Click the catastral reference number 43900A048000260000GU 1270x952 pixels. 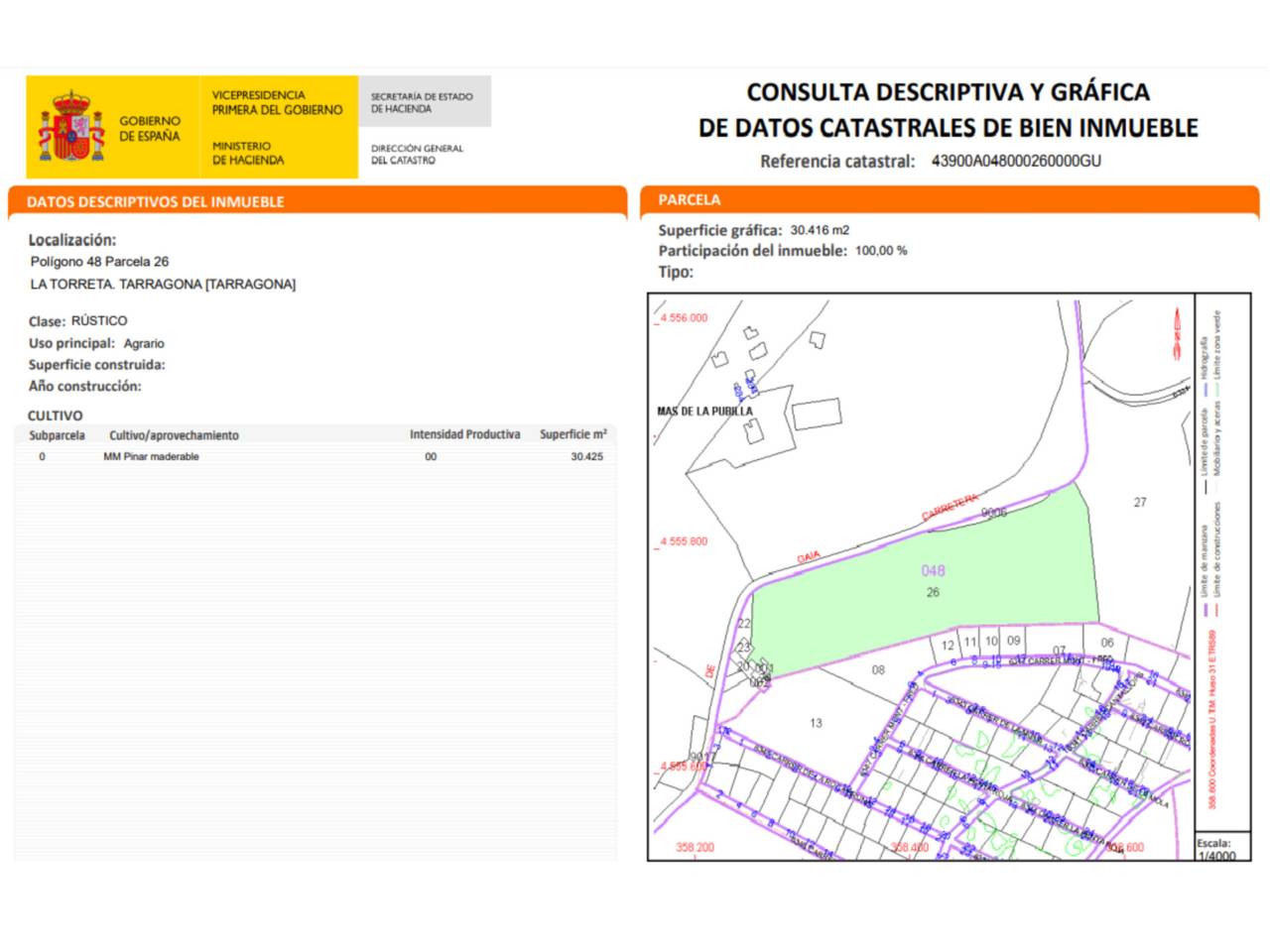tap(1015, 161)
